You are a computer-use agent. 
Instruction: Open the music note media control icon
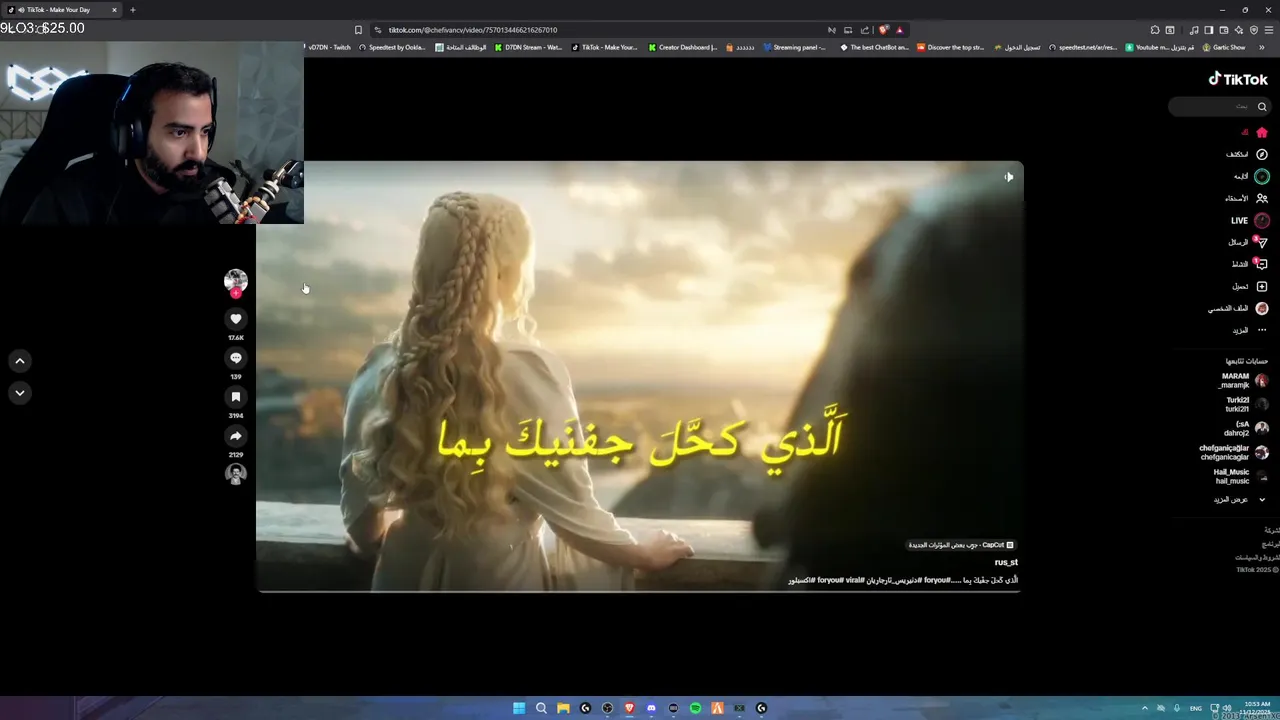1194,30
